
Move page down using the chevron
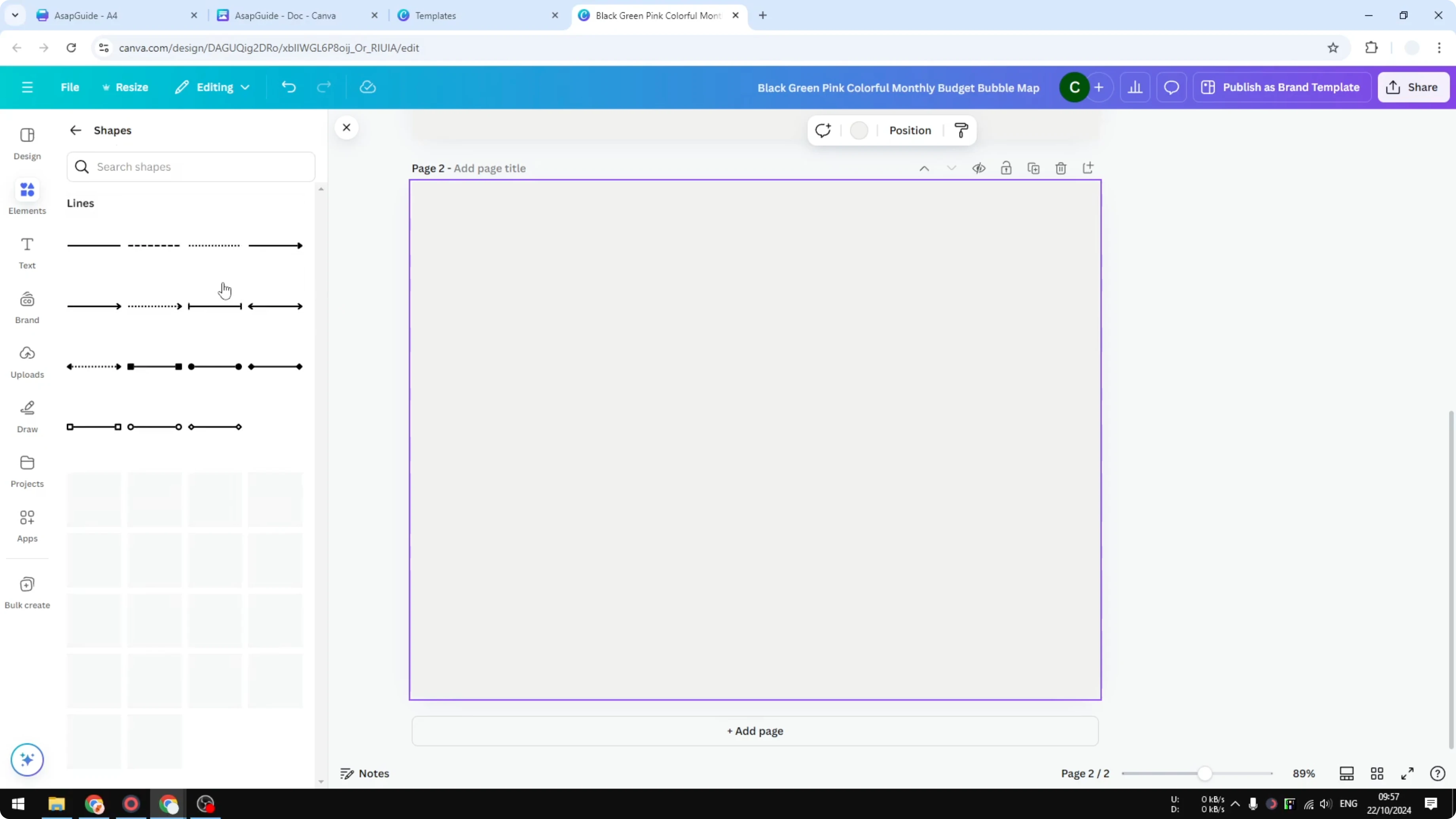952,168
